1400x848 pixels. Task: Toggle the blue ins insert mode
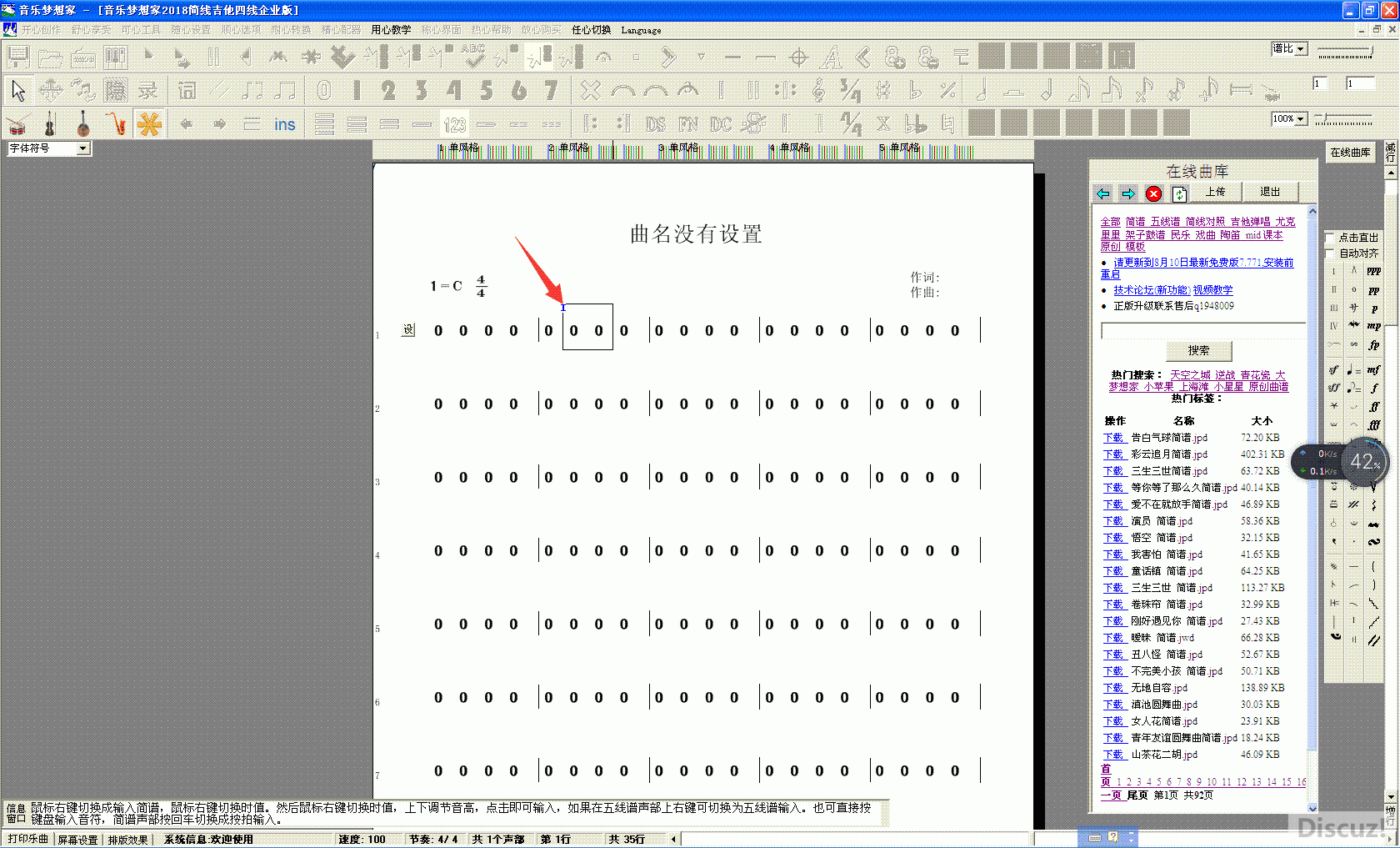point(285,124)
